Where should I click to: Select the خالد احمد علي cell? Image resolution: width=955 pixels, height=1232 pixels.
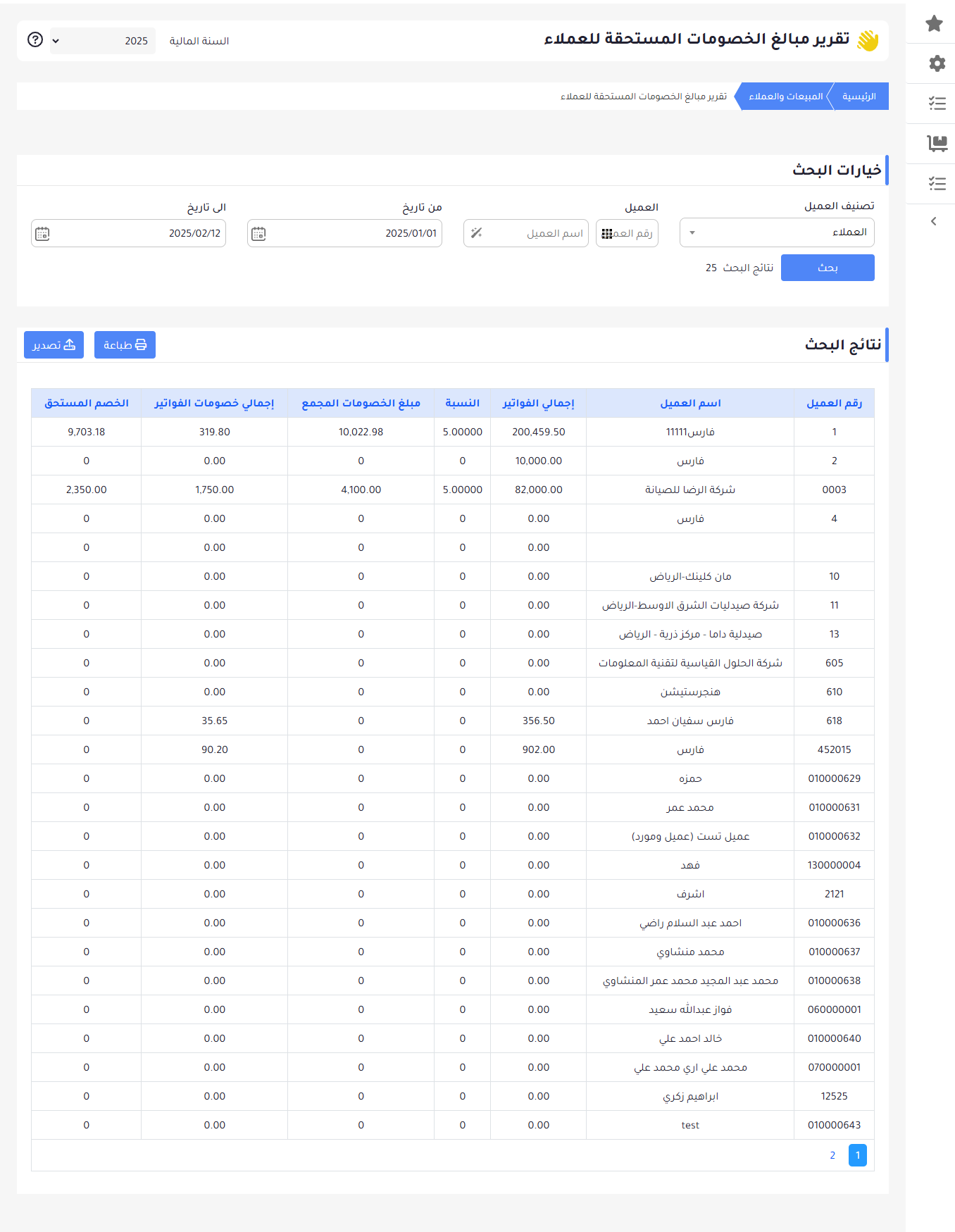coord(690,1038)
